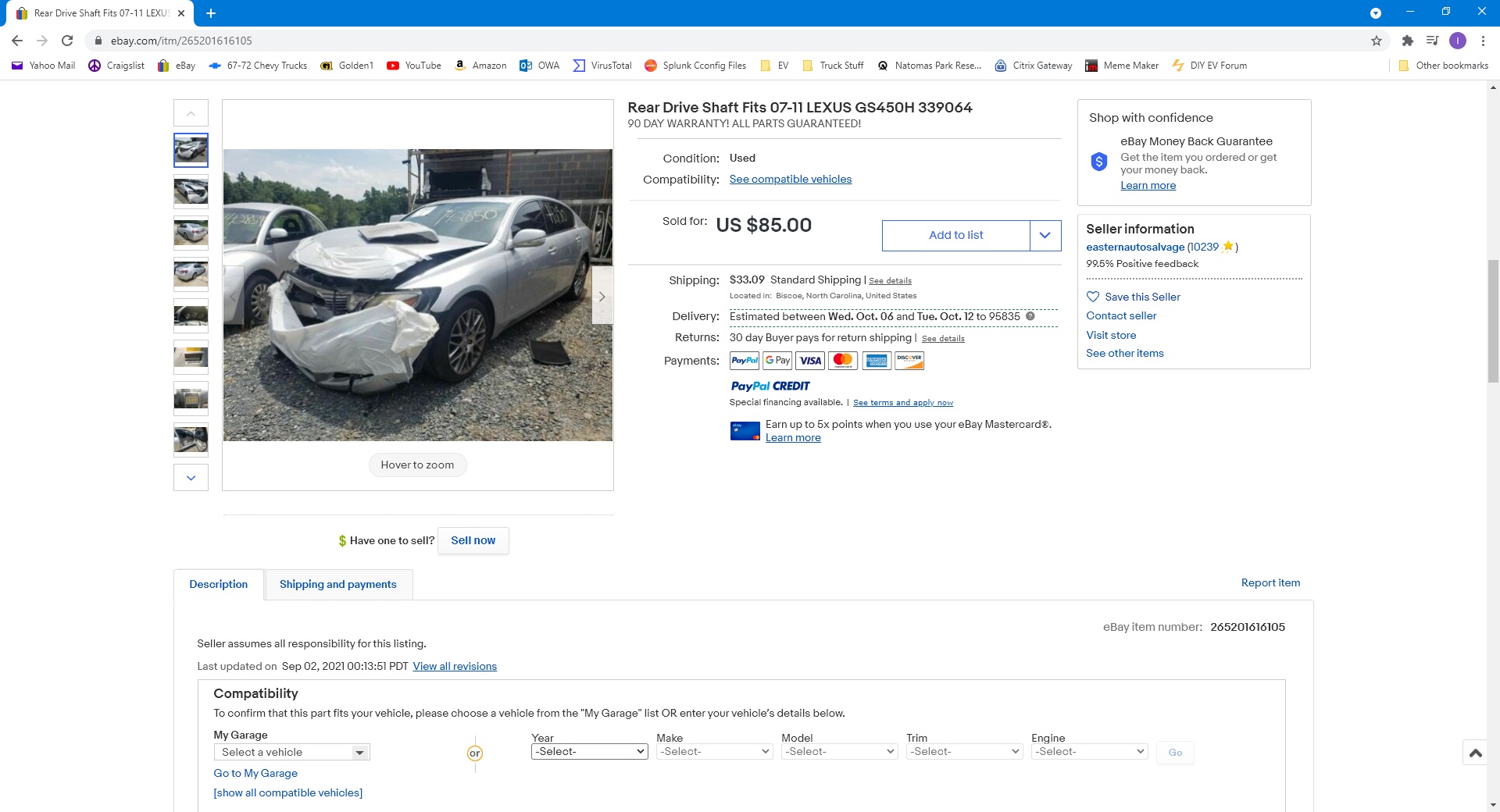Click the Sell now button

(x=473, y=540)
